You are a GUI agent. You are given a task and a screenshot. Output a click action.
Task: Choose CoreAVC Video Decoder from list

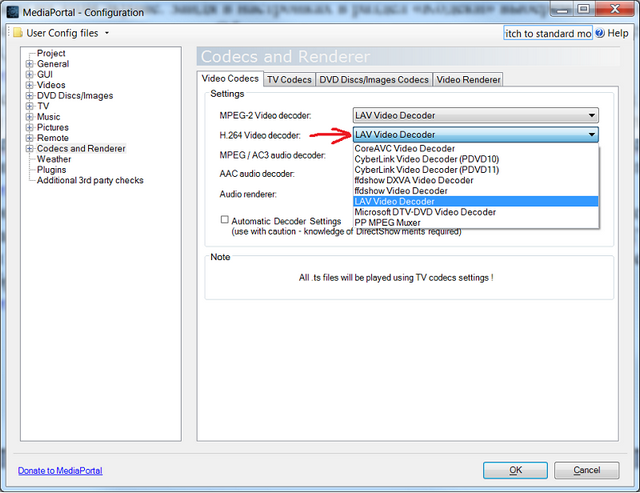(x=476, y=149)
